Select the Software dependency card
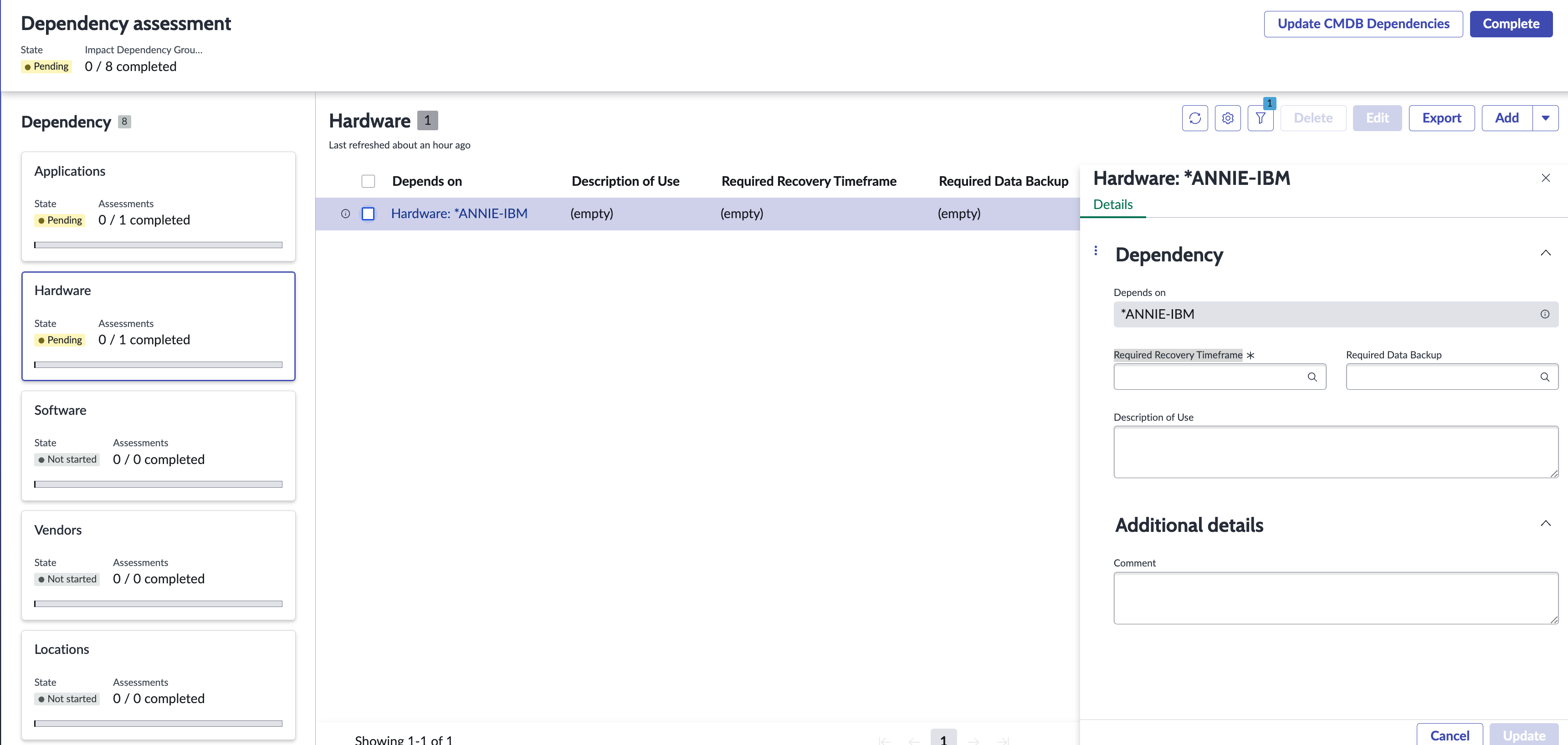The image size is (1568, 745). click(158, 446)
